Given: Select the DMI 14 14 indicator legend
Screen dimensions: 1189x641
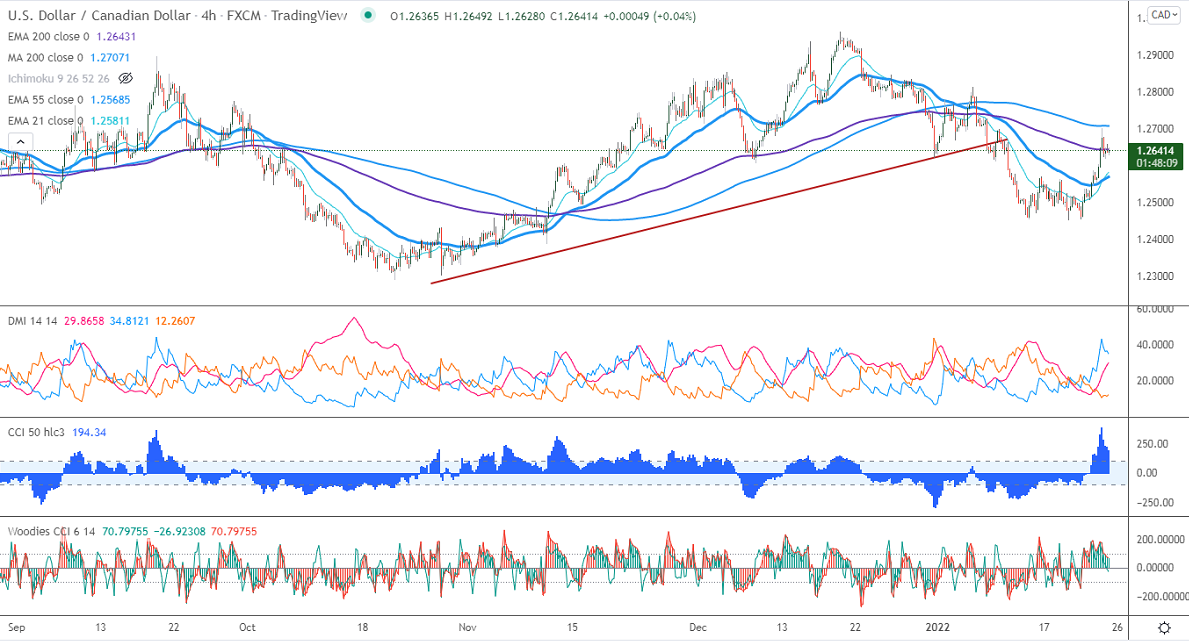Looking at the screenshot, I should pos(33,321).
